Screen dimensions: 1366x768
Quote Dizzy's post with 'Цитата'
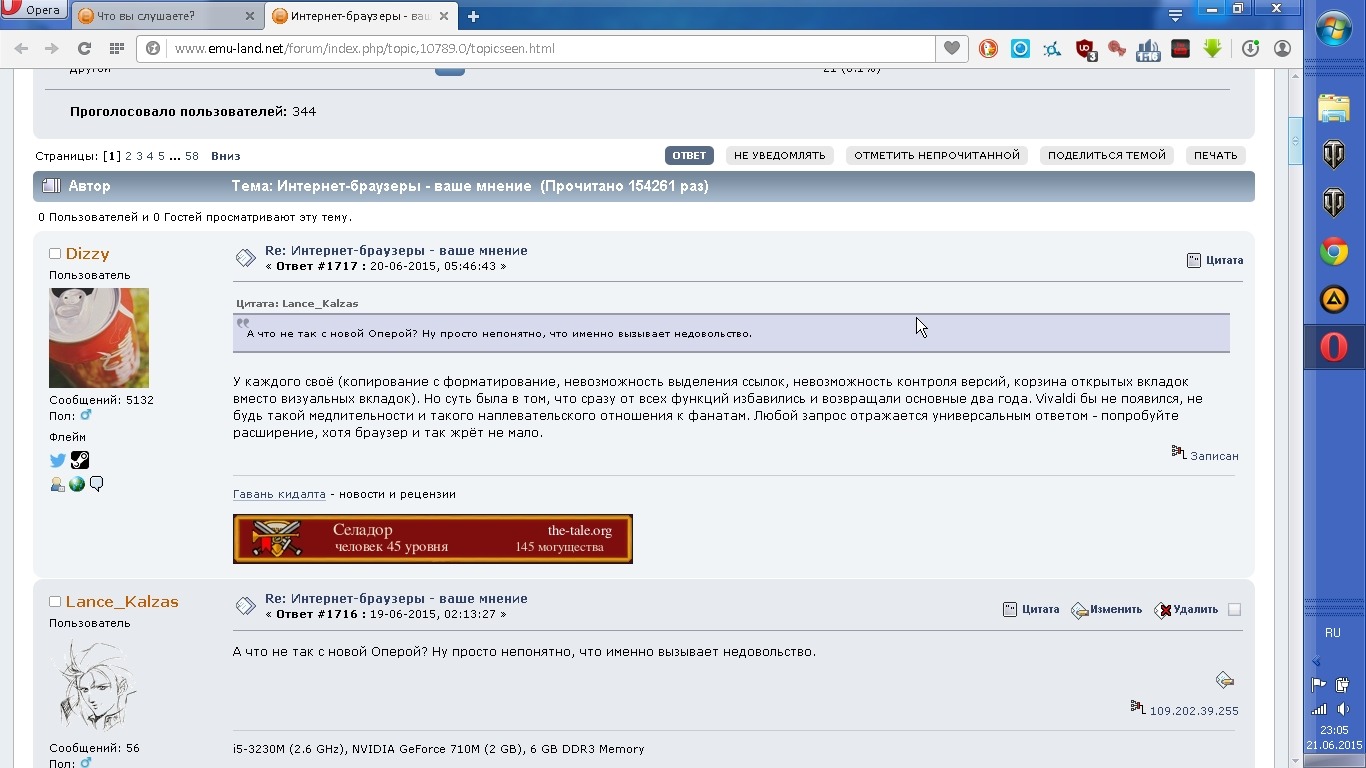1215,260
